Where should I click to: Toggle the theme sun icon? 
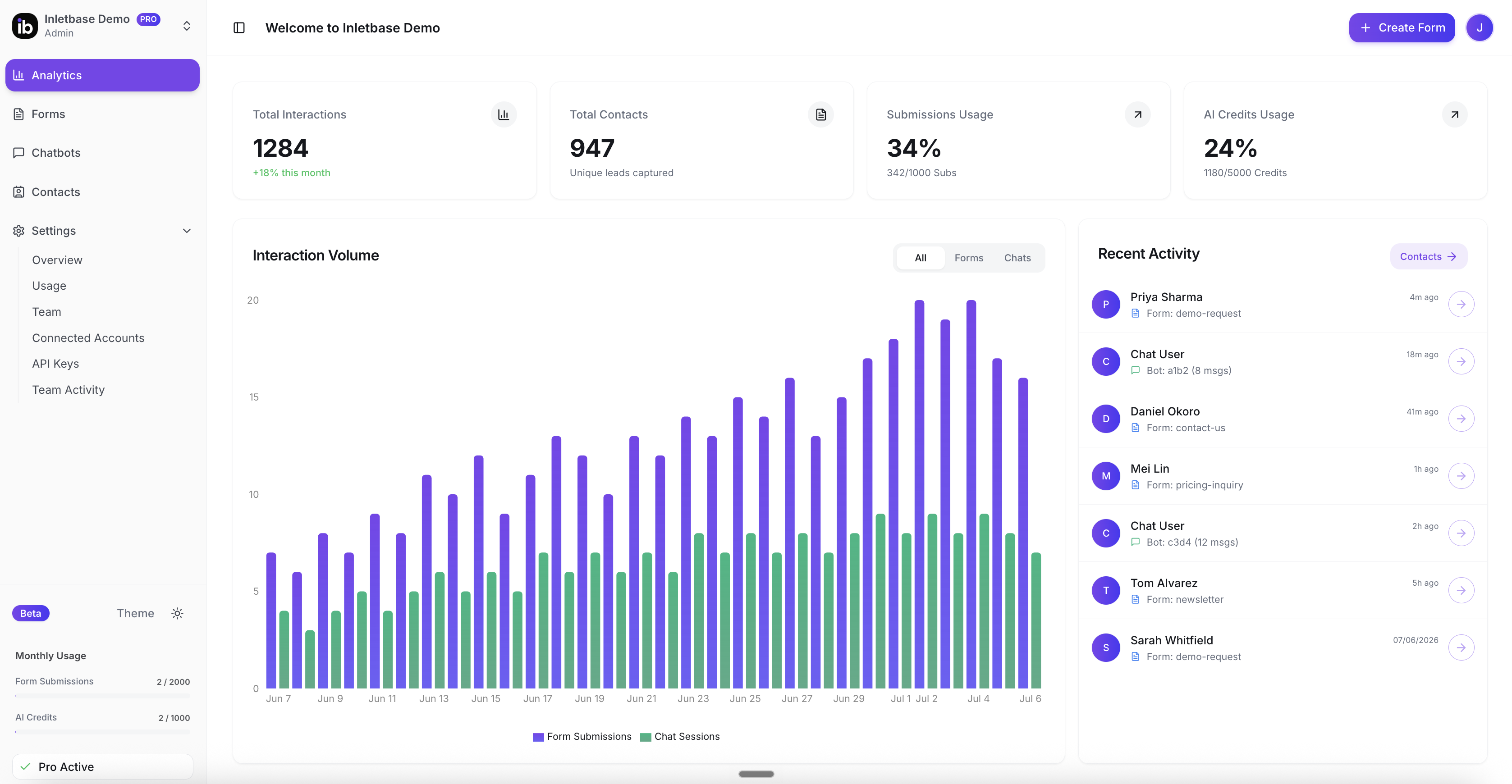point(177,613)
